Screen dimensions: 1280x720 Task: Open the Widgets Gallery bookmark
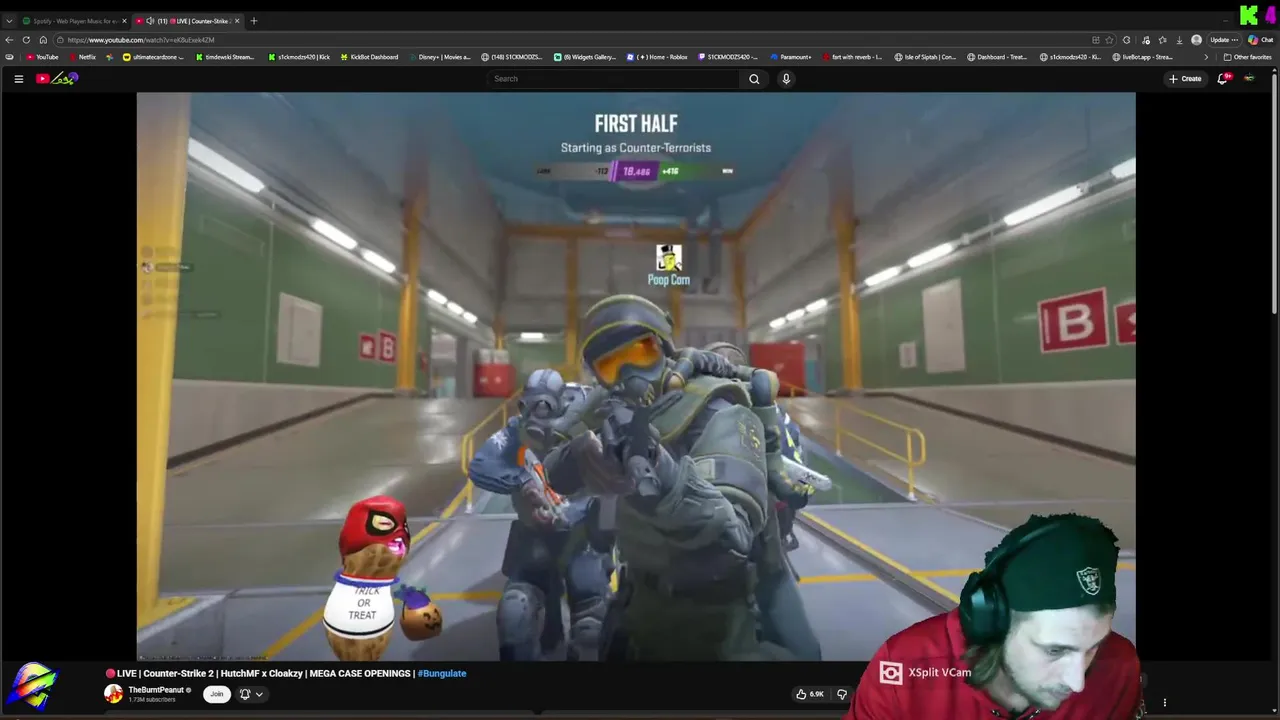[585, 57]
